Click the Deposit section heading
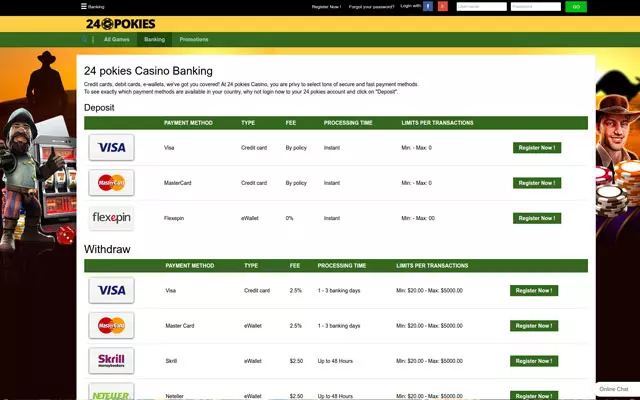 click(x=99, y=108)
